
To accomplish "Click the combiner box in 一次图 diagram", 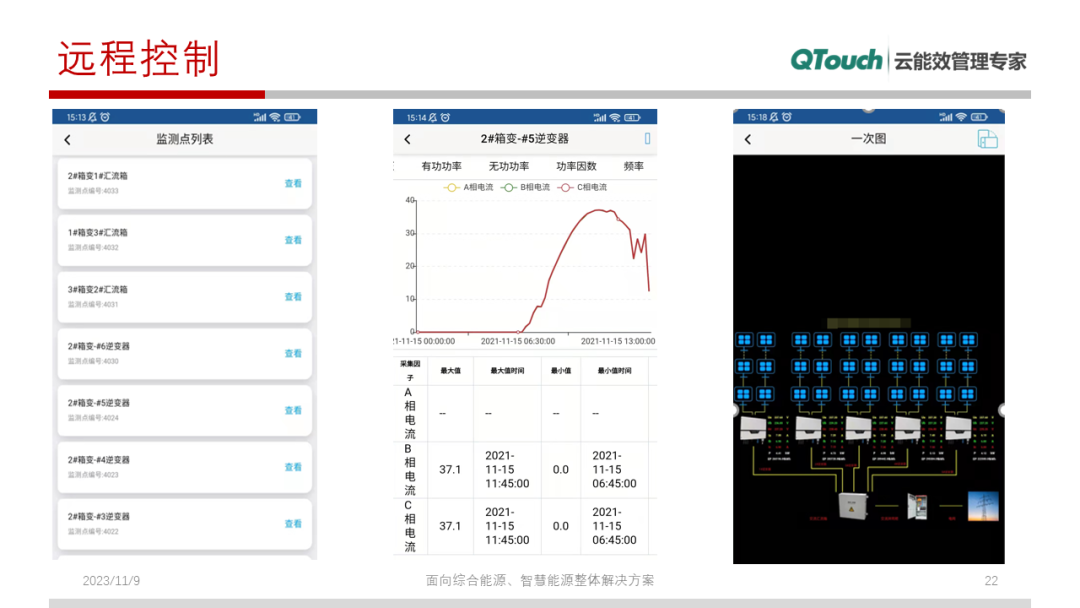I will pos(853,506).
